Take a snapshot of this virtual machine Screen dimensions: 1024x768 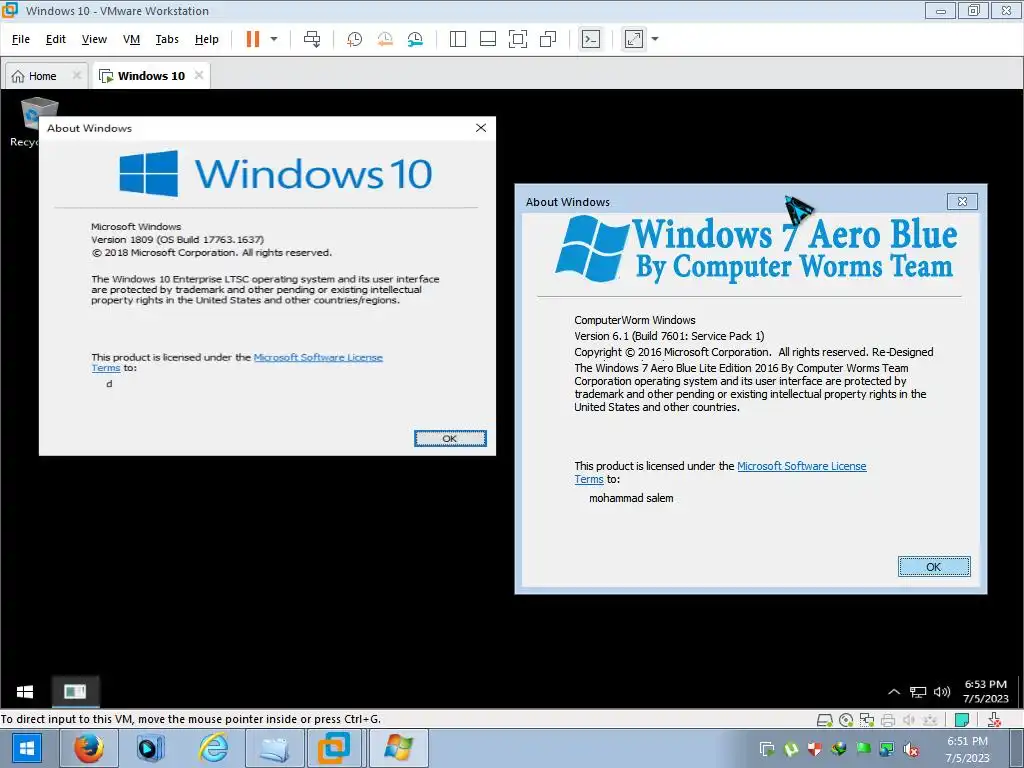click(355, 39)
